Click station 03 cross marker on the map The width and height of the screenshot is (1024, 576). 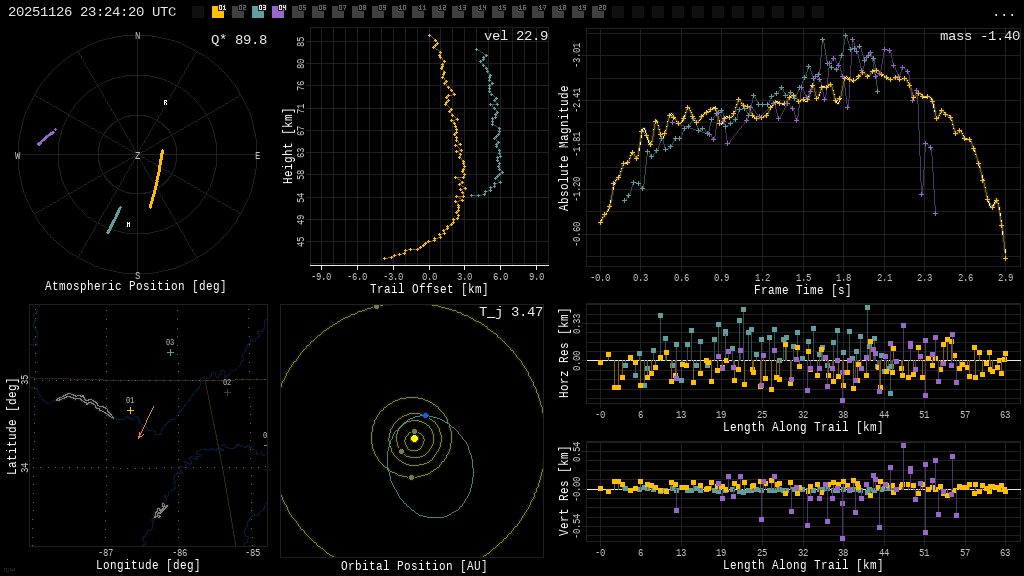[x=170, y=352]
